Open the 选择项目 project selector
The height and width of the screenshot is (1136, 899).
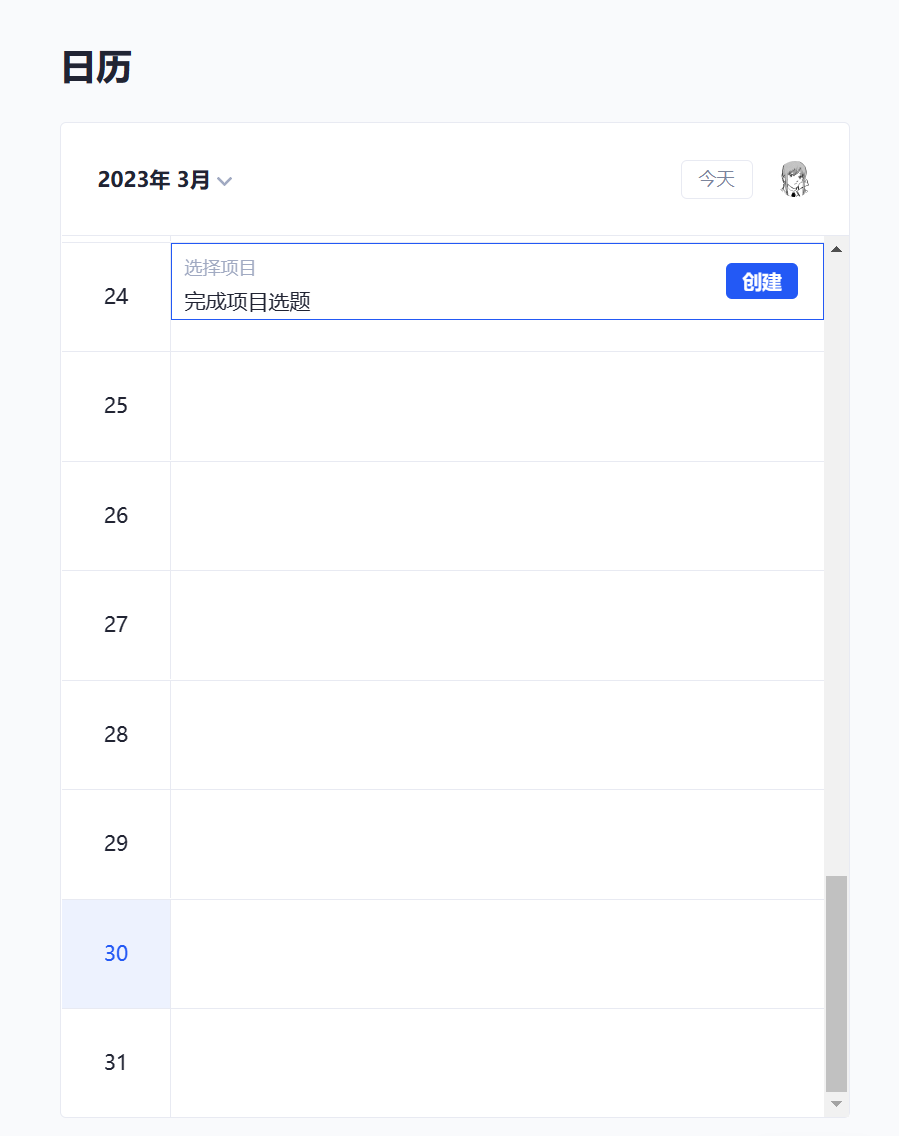pyautogui.click(x=220, y=268)
